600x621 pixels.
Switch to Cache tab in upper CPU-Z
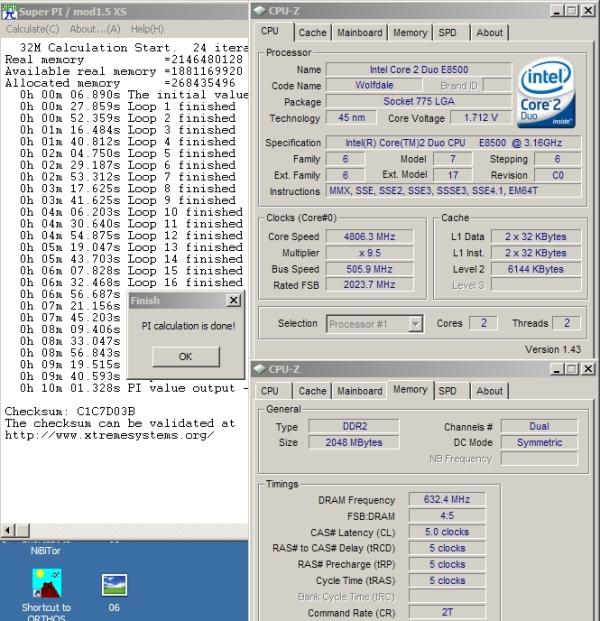pos(312,32)
